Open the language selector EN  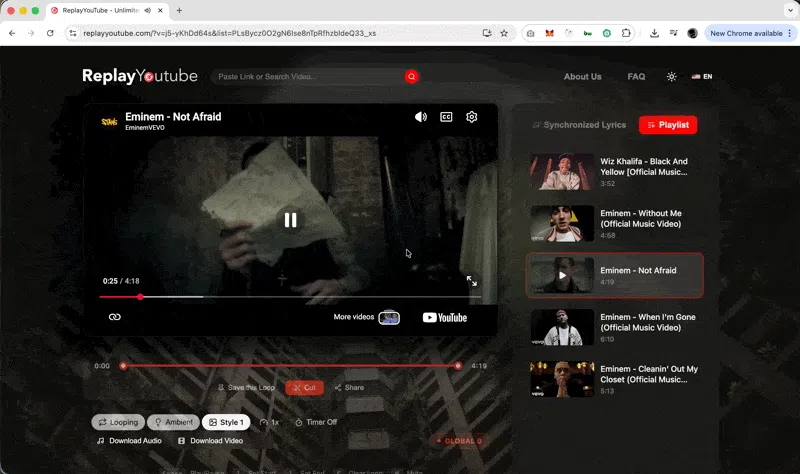click(702, 77)
